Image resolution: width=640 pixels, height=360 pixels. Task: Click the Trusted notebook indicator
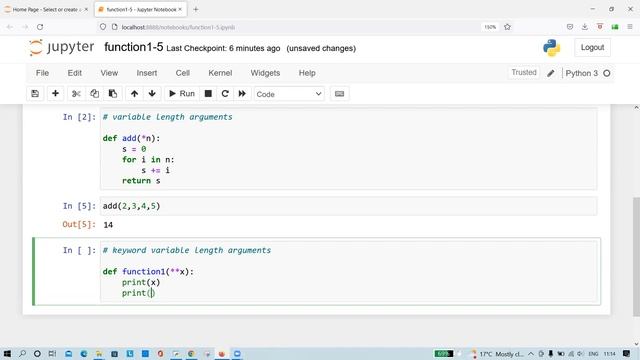click(524, 73)
